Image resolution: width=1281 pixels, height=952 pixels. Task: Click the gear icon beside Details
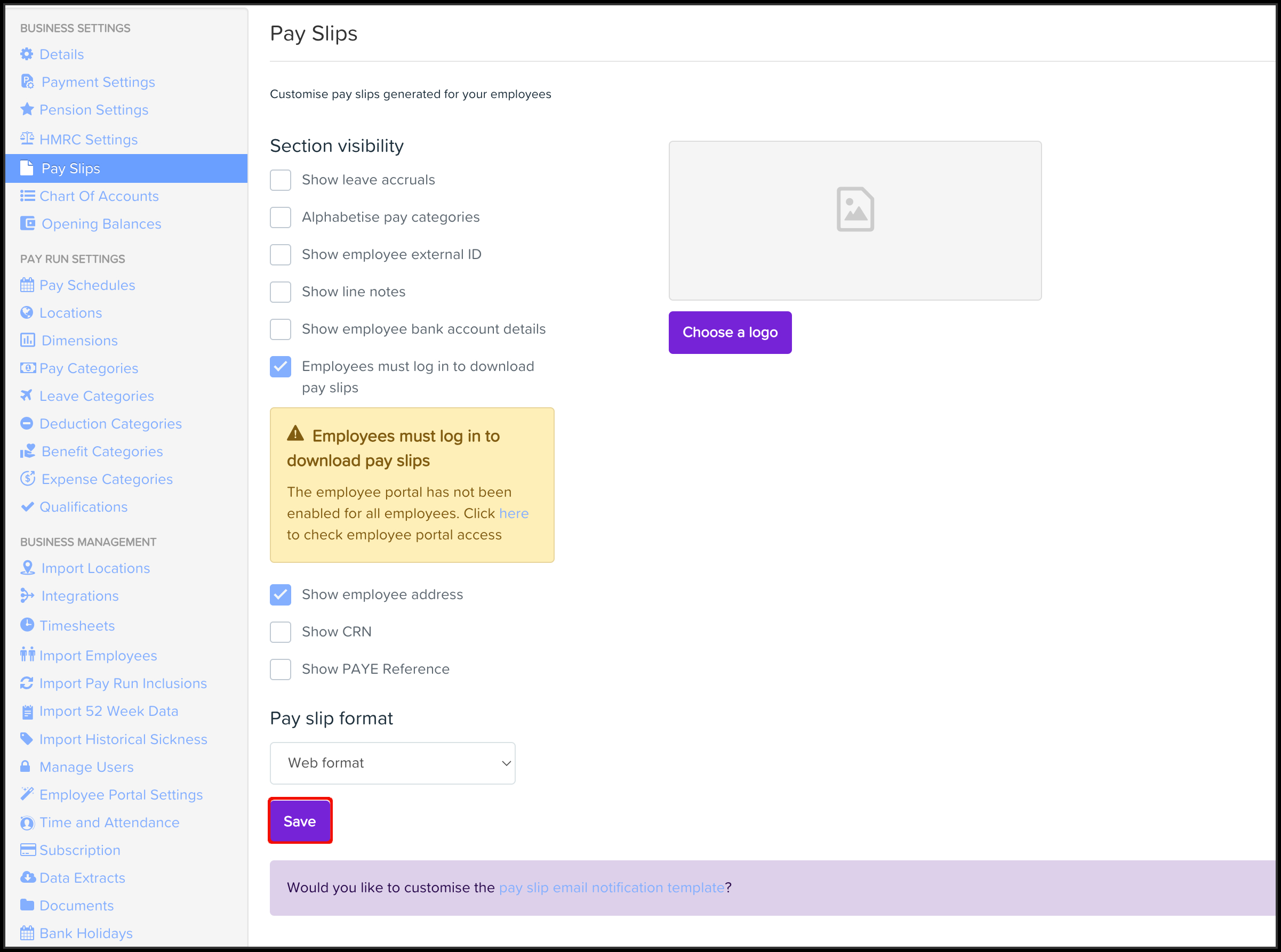click(x=27, y=54)
